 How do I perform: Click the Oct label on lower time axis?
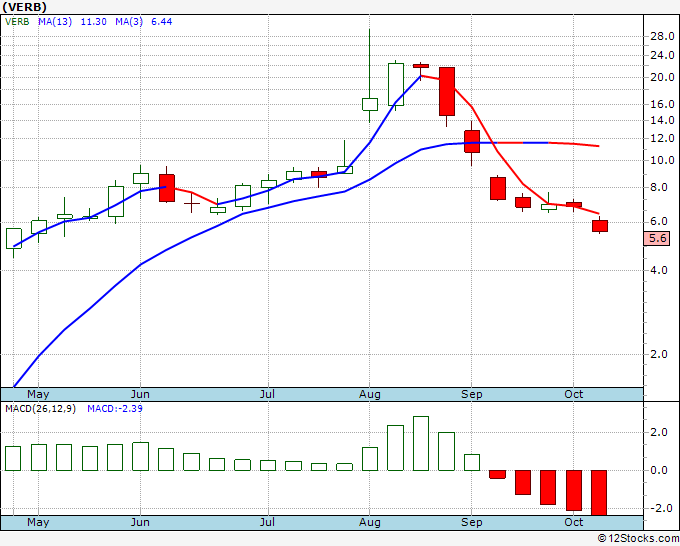573,522
